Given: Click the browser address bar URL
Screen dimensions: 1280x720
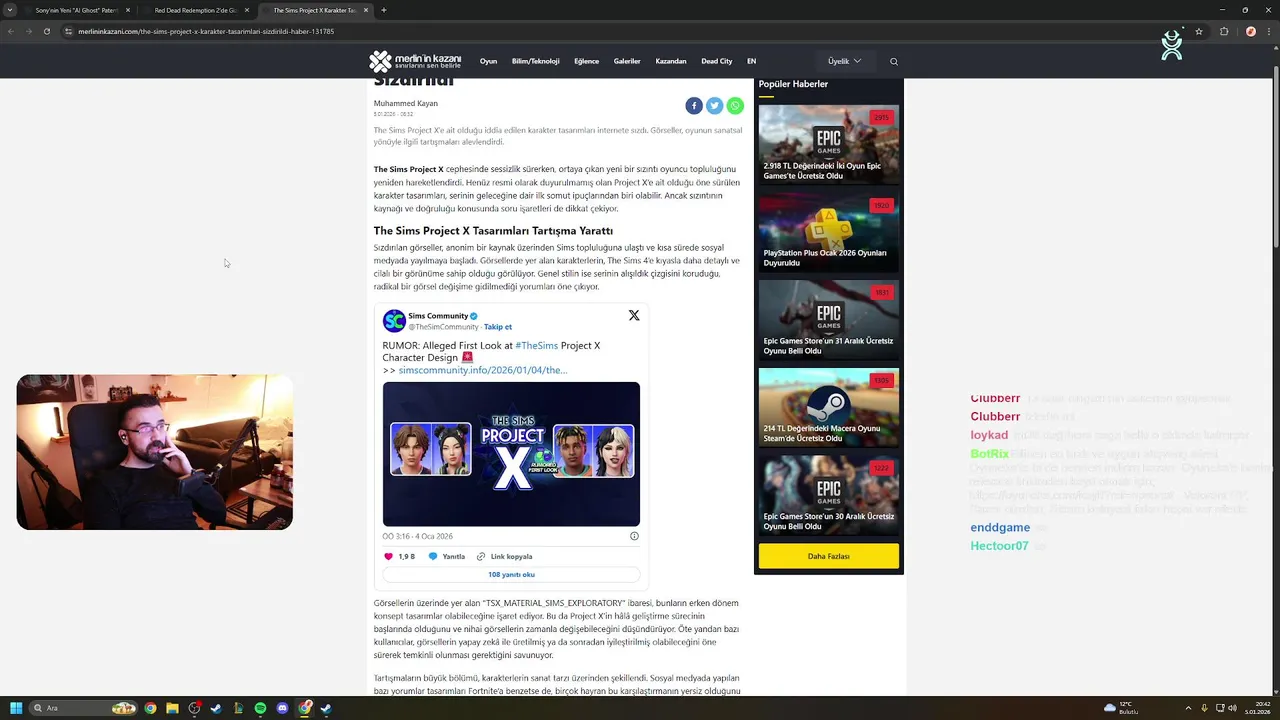Looking at the screenshot, I should pos(206,31).
